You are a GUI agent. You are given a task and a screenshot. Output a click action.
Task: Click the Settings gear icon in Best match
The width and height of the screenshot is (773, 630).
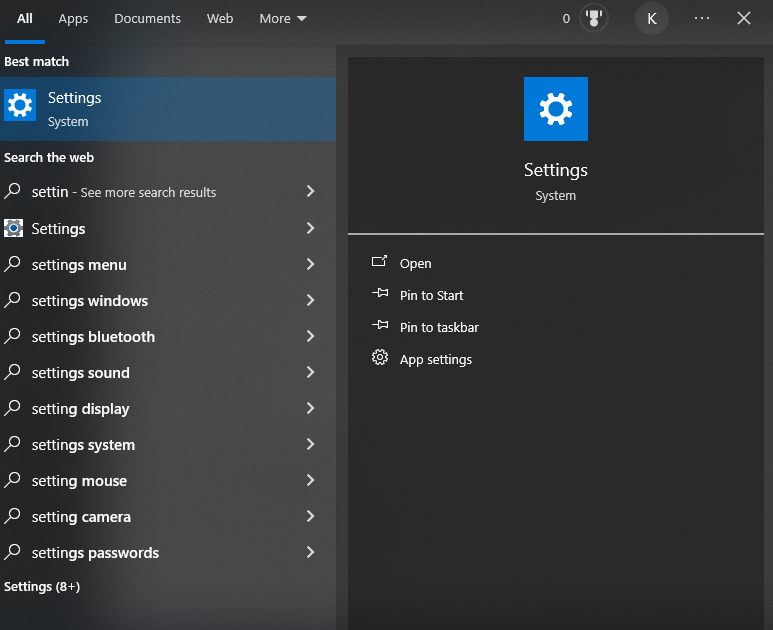20,105
